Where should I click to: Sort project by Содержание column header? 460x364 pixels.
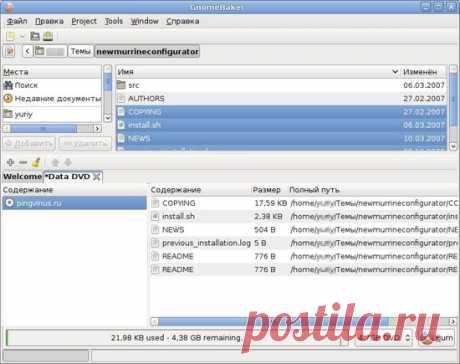(200, 190)
